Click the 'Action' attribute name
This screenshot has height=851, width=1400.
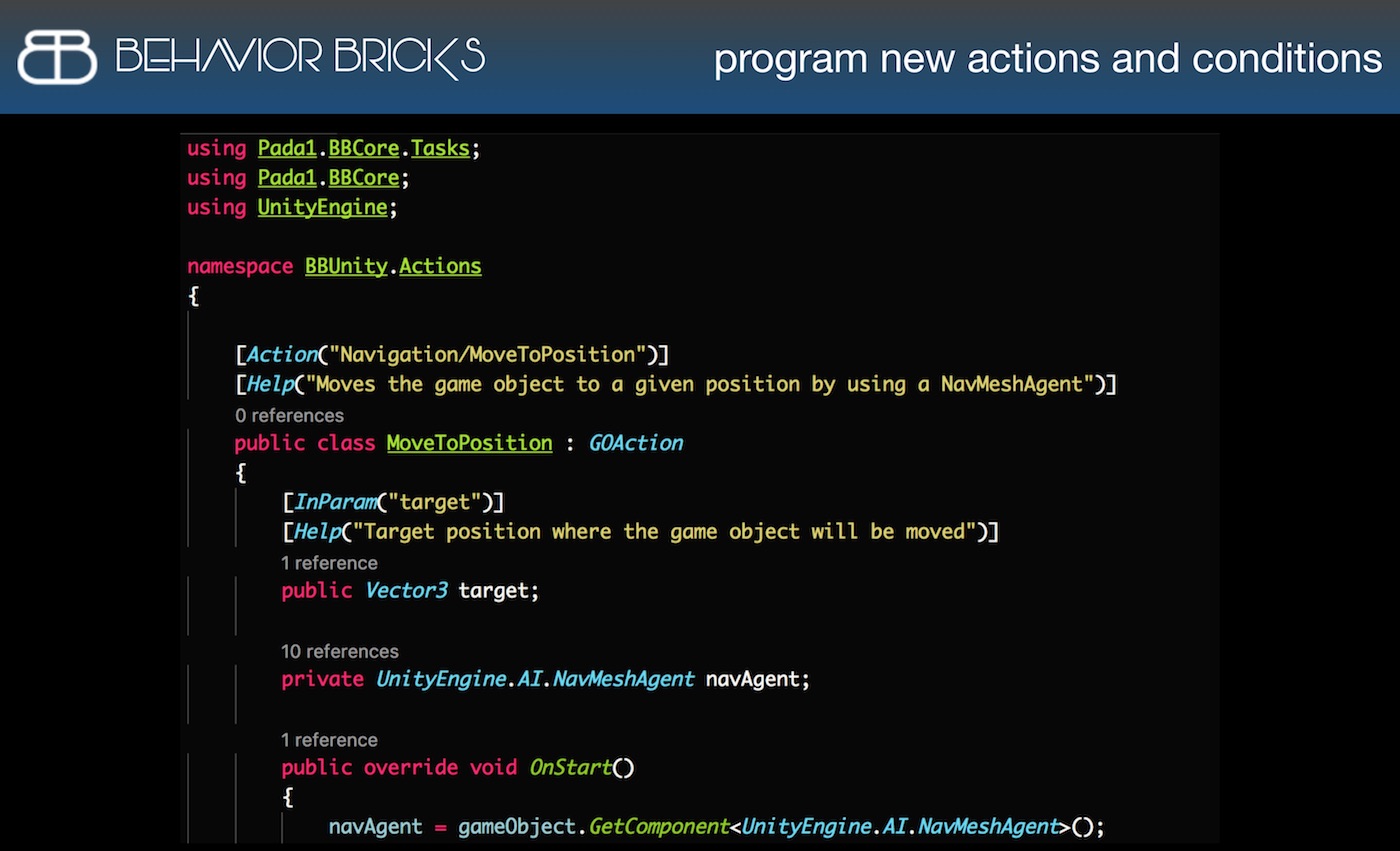pyautogui.click(x=281, y=354)
